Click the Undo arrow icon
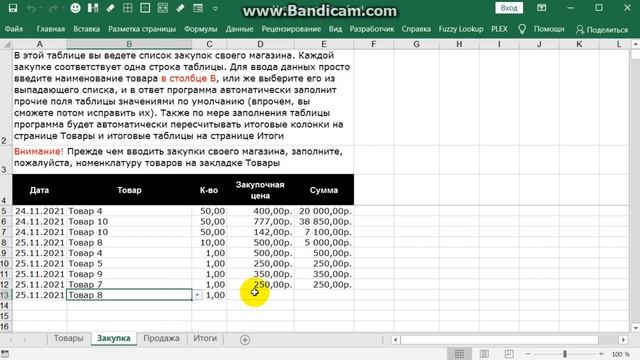640x360 pixels. tap(31, 8)
